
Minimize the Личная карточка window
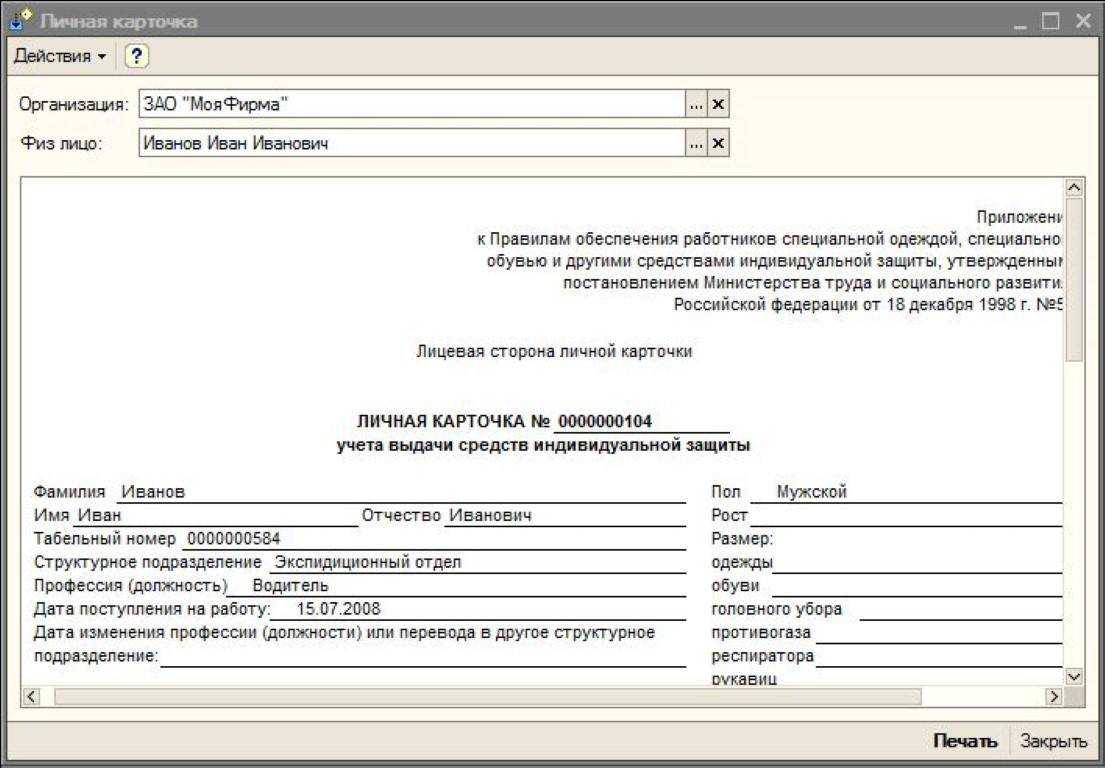click(x=1021, y=20)
